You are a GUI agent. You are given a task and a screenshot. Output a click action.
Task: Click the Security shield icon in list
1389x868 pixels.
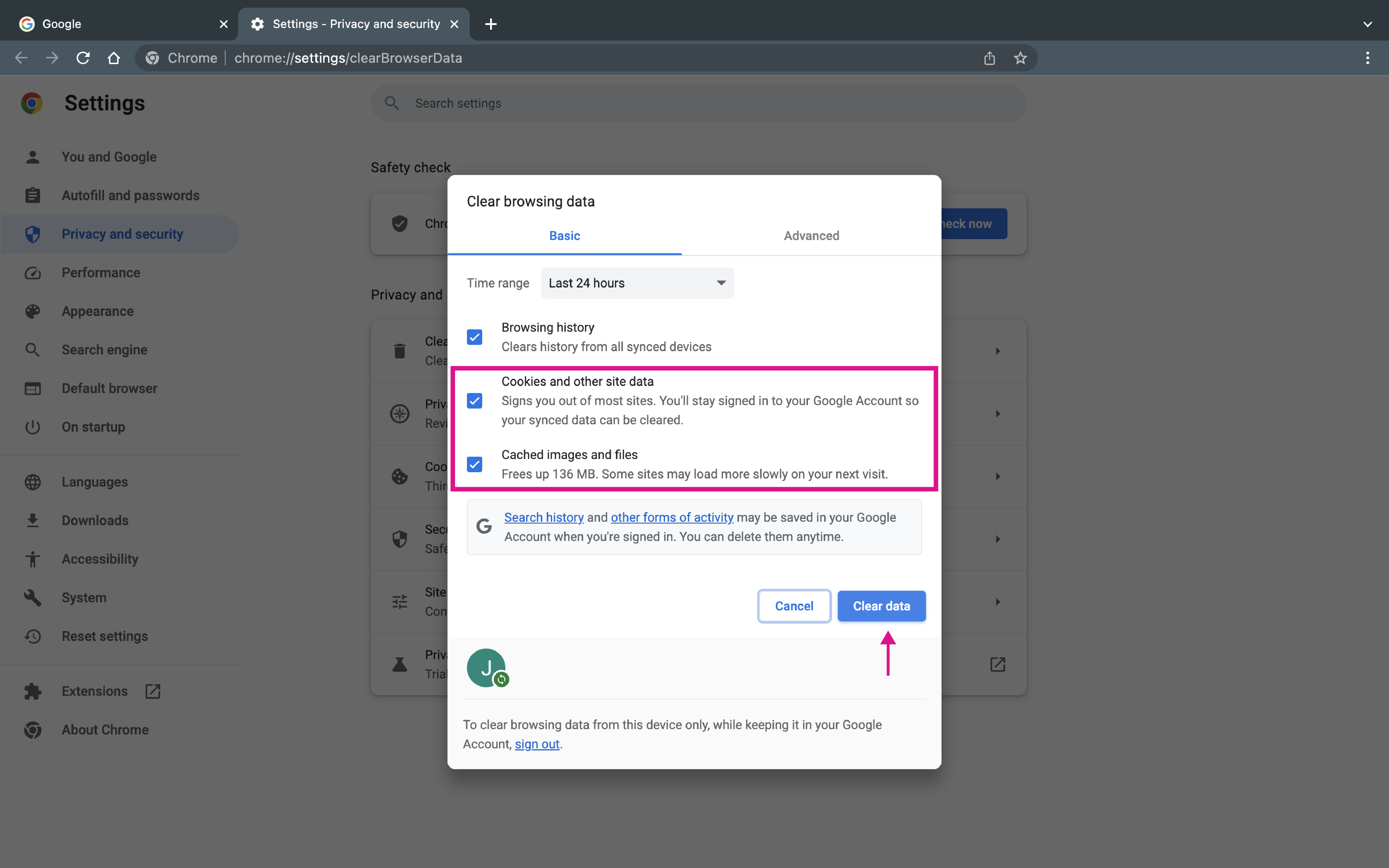400,539
